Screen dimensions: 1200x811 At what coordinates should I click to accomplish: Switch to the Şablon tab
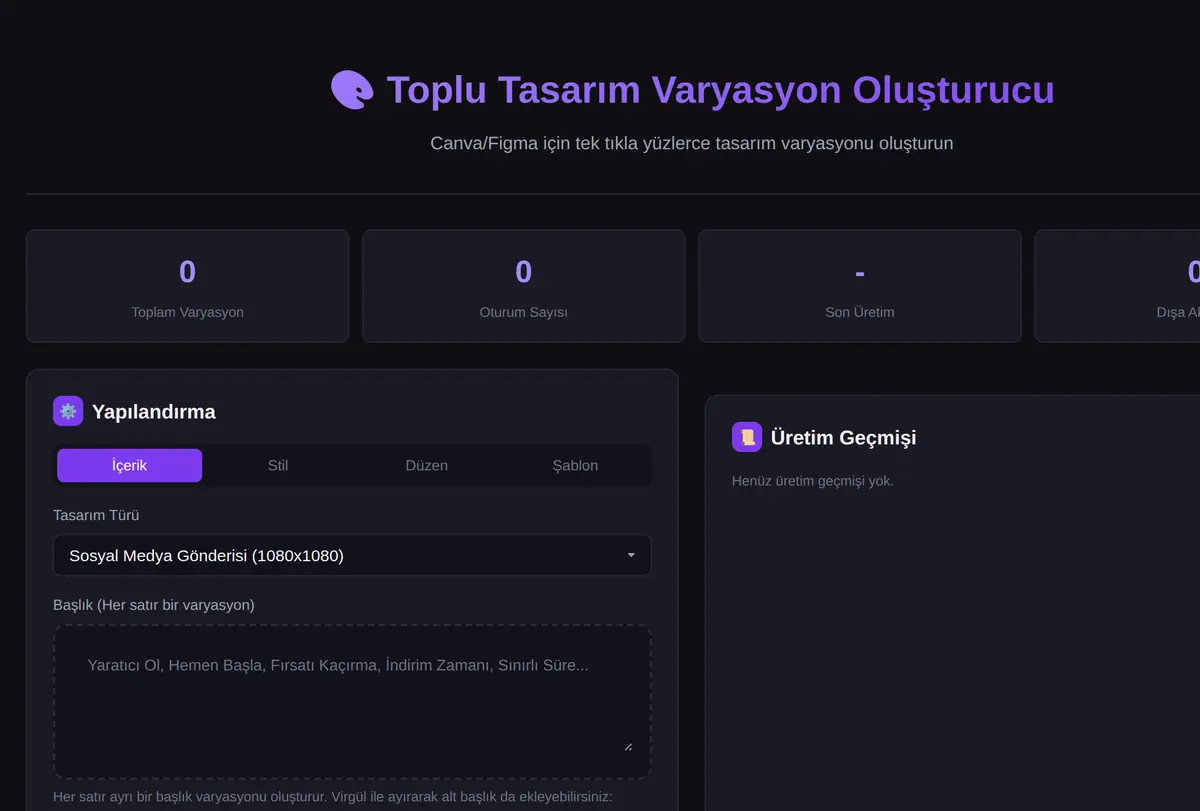[x=575, y=465]
